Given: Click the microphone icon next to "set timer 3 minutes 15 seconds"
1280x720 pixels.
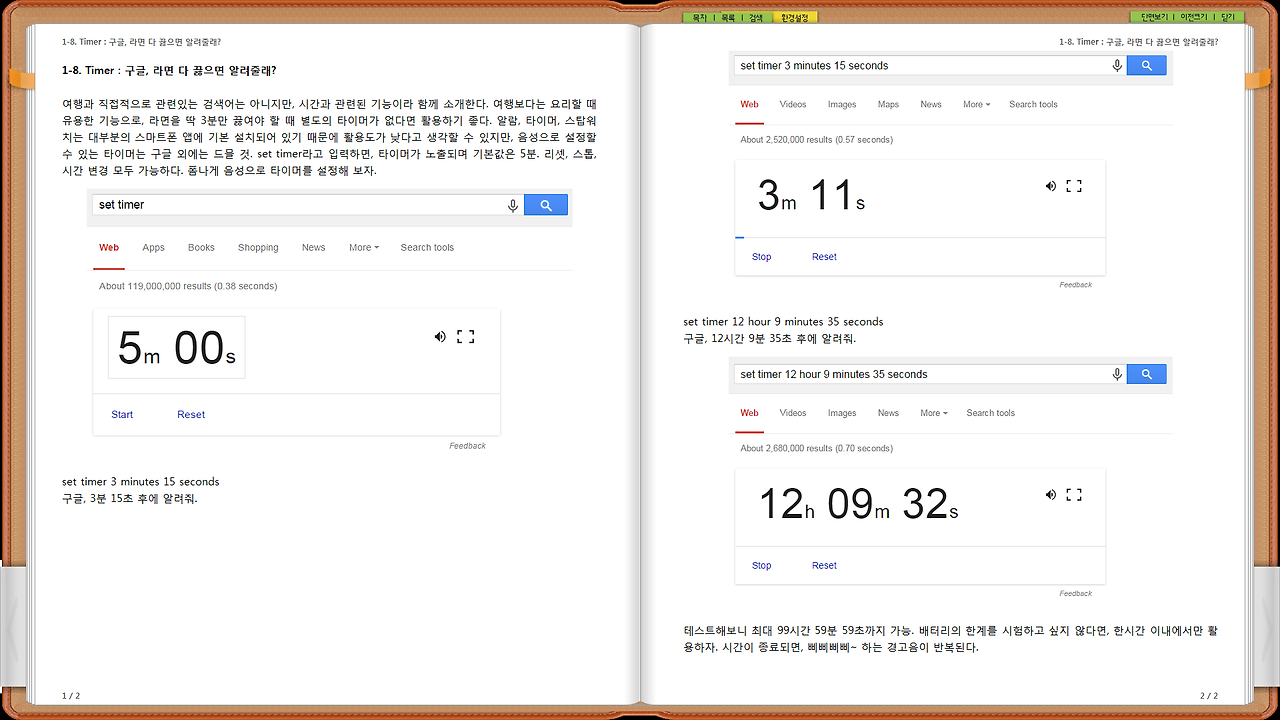Looking at the screenshot, I should click(x=1117, y=66).
